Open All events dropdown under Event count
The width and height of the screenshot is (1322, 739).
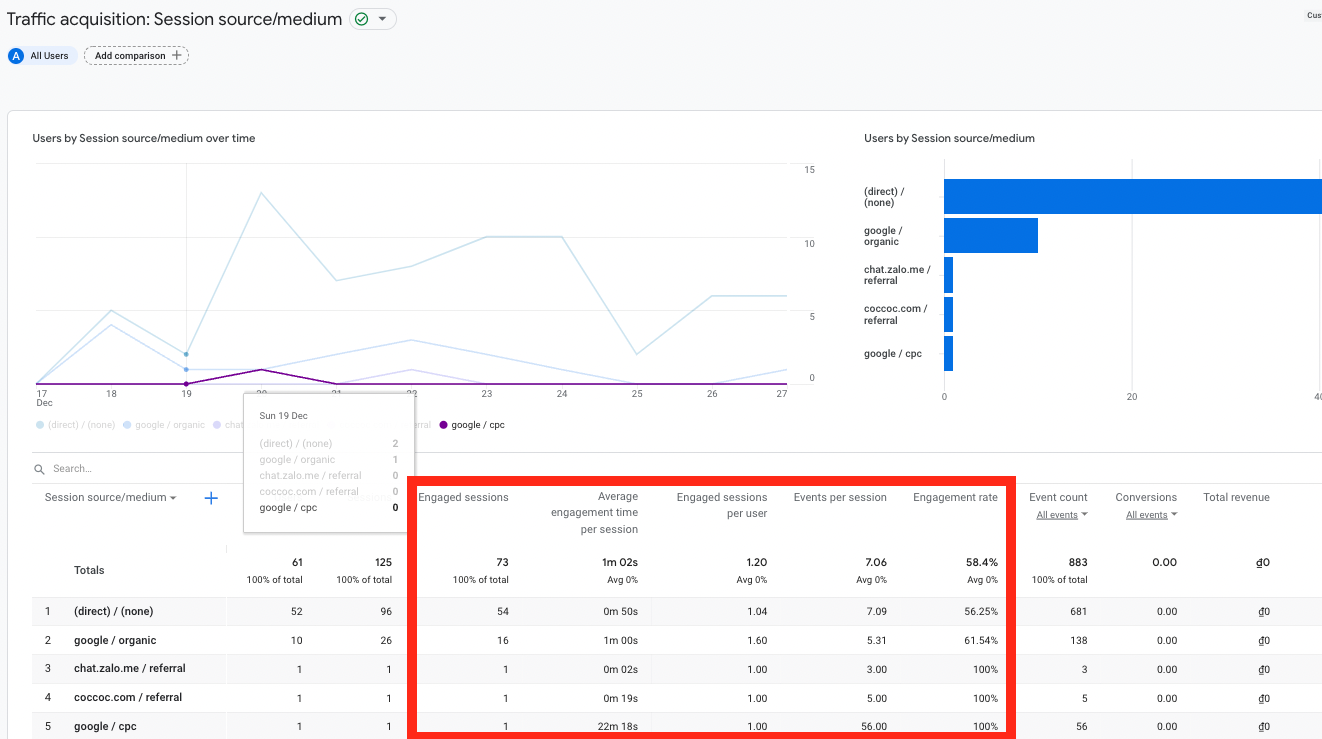[1062, 515]
